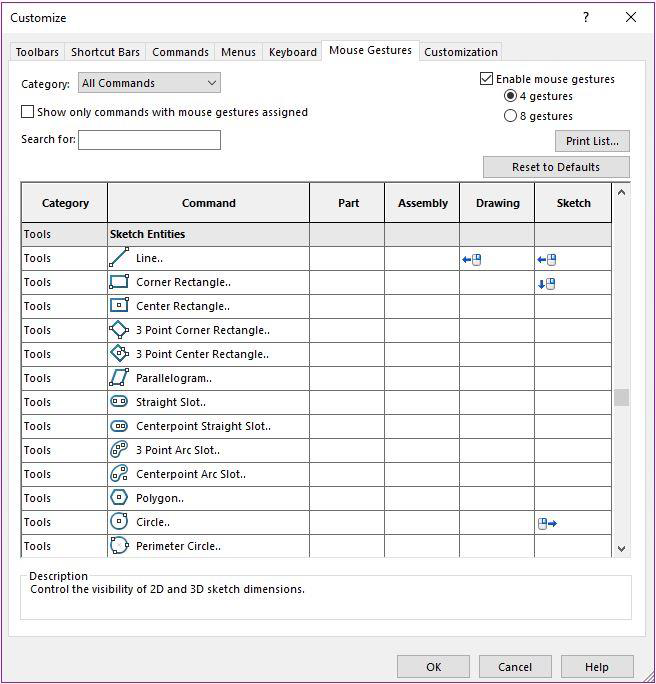Click the Circle command icon

pyautogui.click(x=119, y=522)
